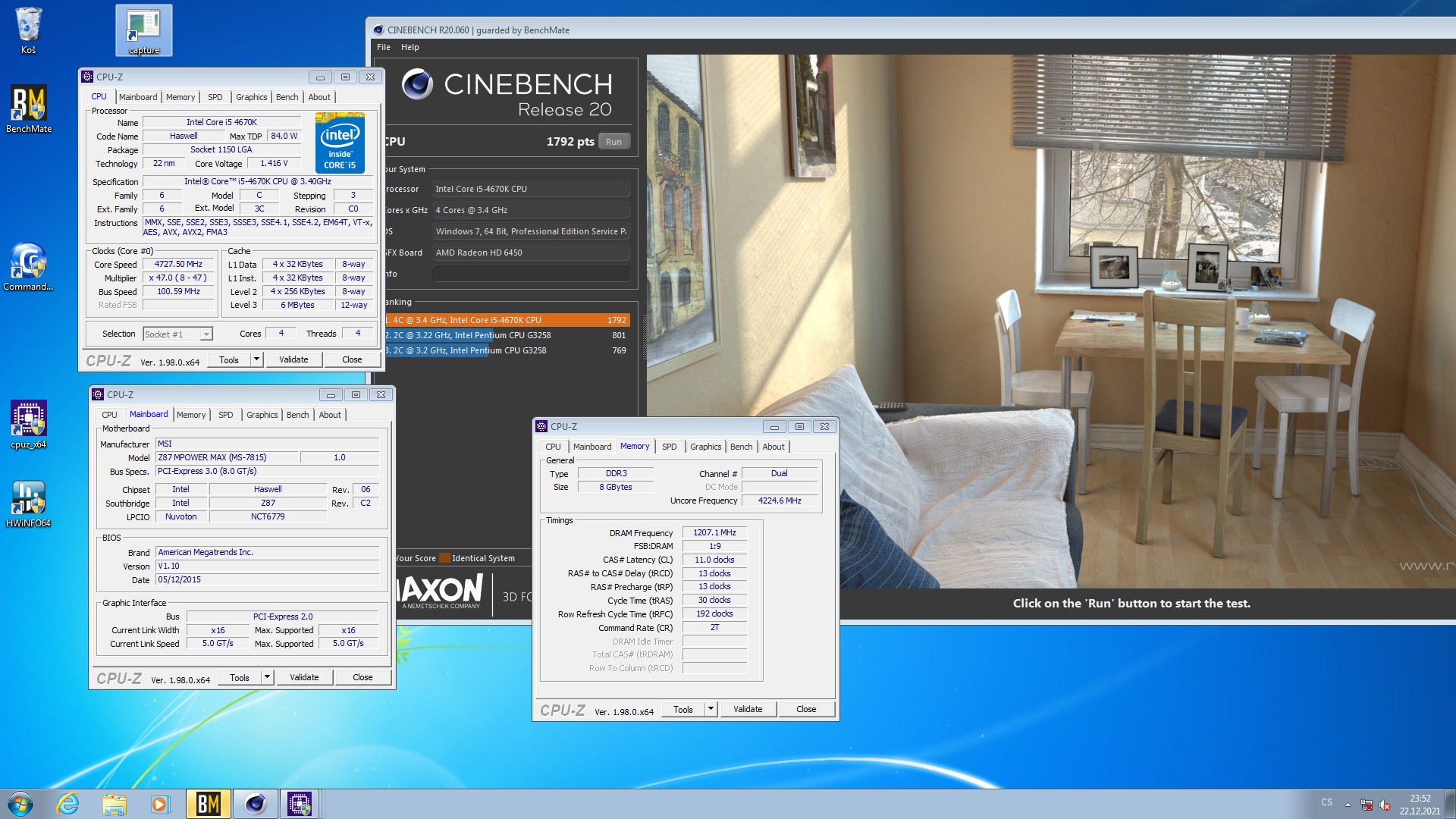Screen dimensions: 1456x819
Task: Click Tools button in Memory window
Action: (683, 709)
